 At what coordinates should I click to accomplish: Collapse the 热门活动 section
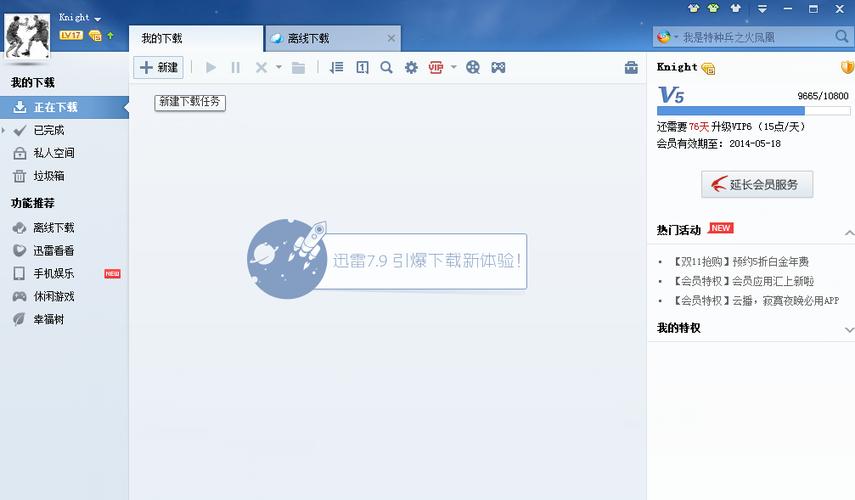click(x=849, y=233)
